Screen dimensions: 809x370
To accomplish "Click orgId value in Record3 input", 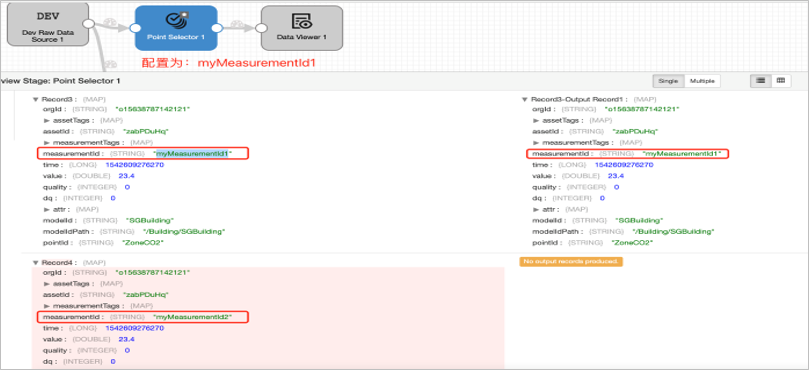I will [153, 109].
